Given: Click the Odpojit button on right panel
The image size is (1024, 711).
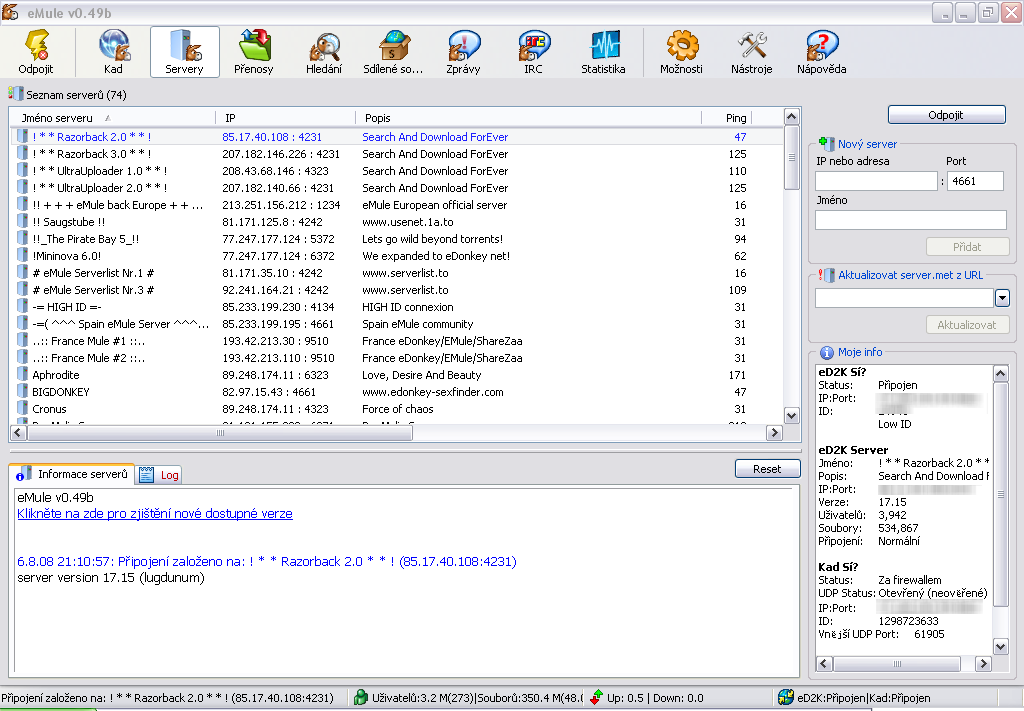Looking at the screenshot, I should [946, 115].
